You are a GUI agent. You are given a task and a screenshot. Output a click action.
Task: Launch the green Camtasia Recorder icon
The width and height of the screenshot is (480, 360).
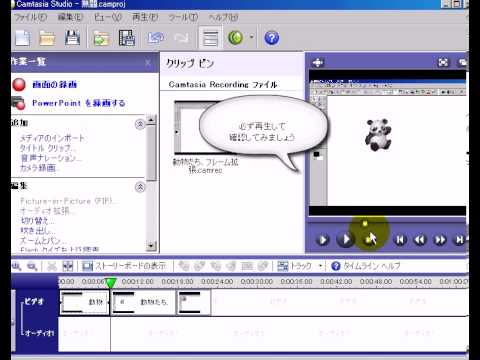point(235,38)
